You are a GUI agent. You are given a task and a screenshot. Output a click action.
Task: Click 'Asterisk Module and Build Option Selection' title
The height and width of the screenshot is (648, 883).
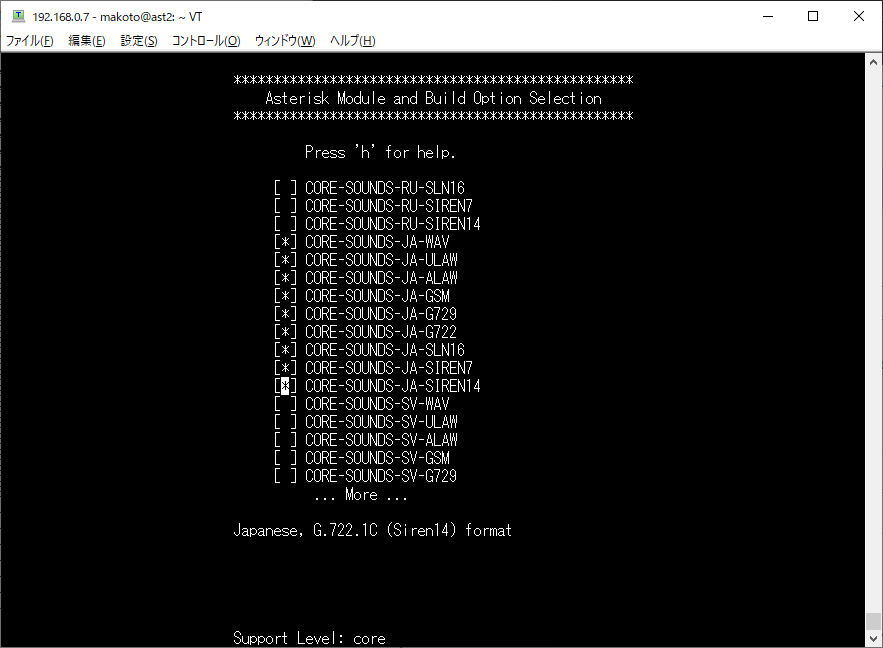pyautogui.click(x=434, y=99)
